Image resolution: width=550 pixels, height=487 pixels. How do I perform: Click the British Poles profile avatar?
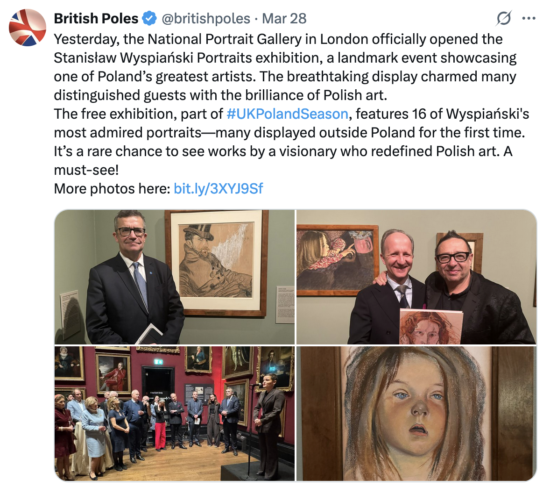[27, 27]
